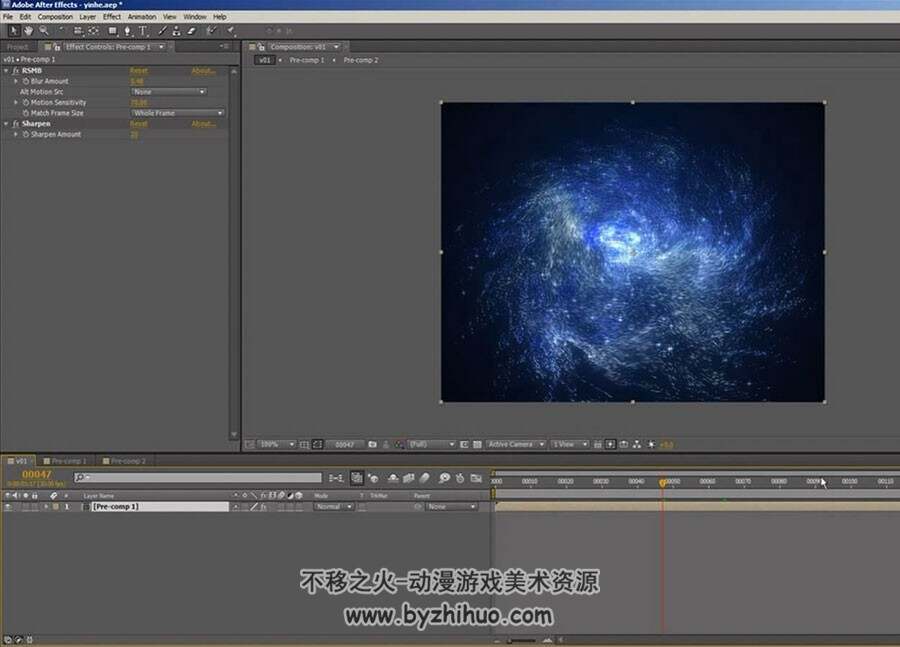Select the Type text tool
The image size is (900, 647).
click(143, 30)
